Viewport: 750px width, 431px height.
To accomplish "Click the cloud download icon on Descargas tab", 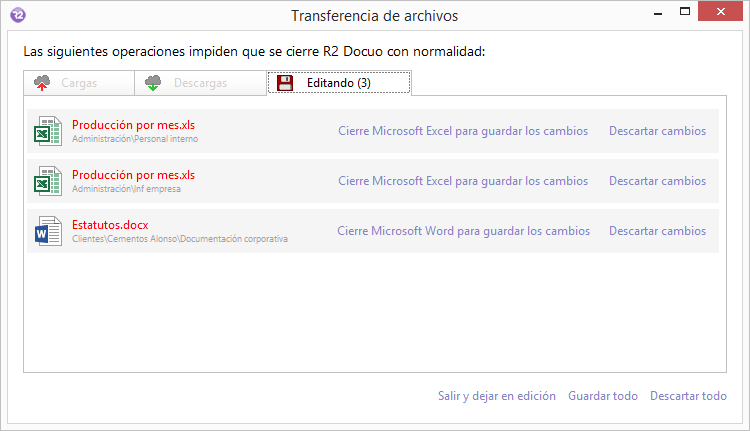I will 153,83.
